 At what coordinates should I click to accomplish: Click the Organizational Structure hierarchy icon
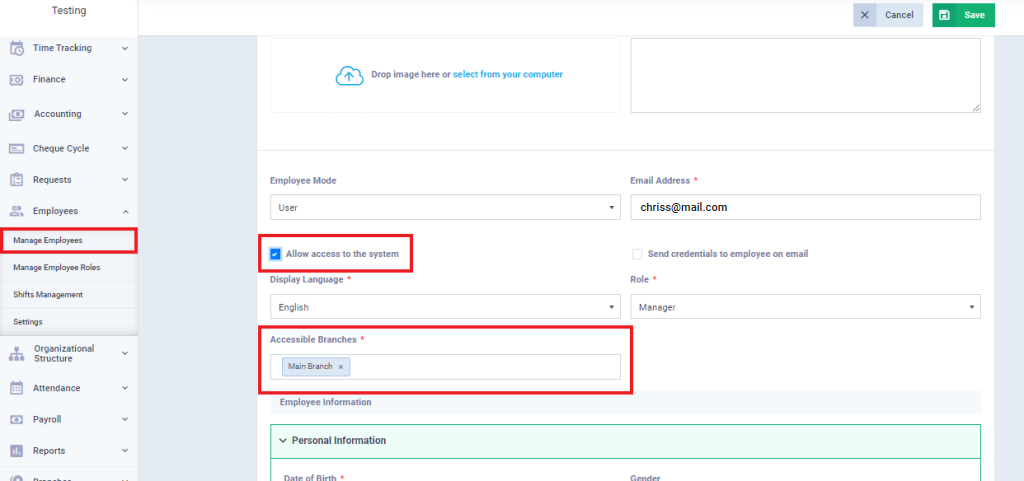(16, 354)
